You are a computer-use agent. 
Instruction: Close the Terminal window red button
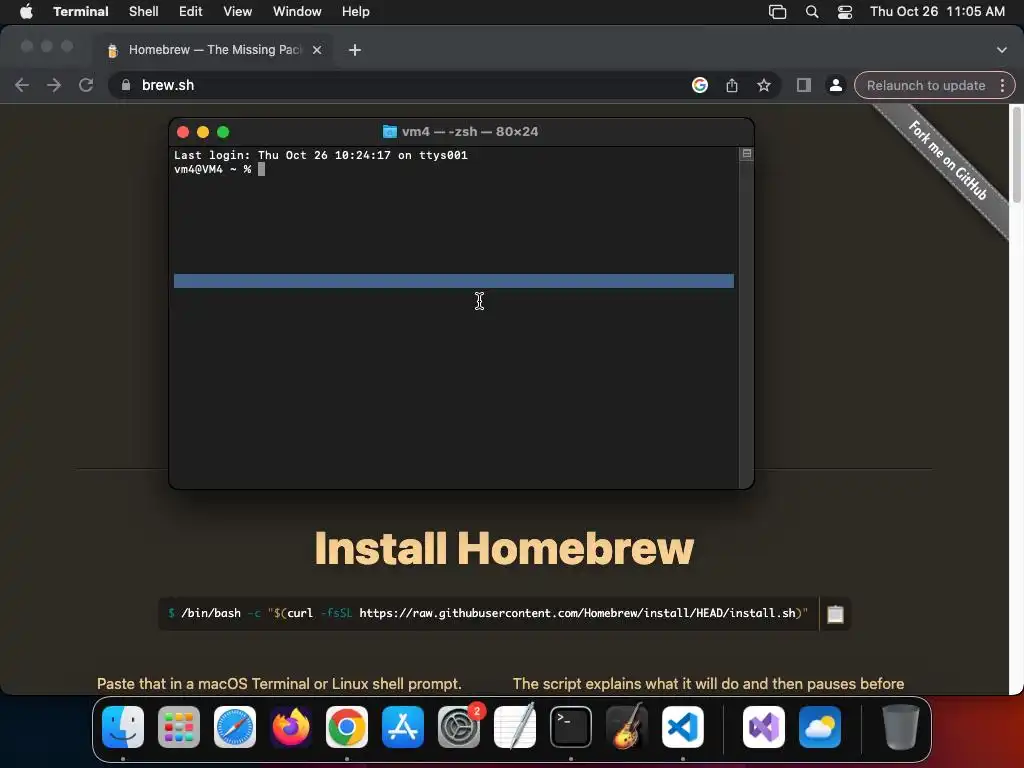tap(183, 132)
